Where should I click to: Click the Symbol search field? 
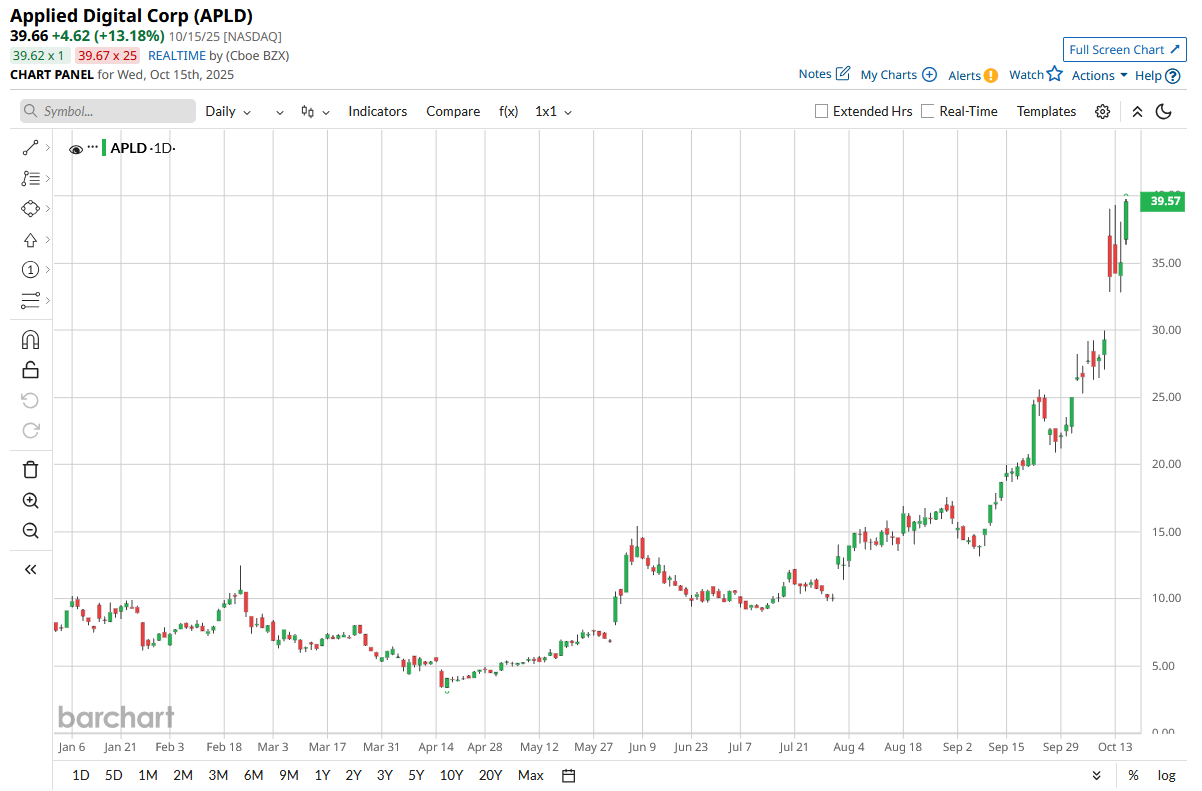[x=108, y=111]
